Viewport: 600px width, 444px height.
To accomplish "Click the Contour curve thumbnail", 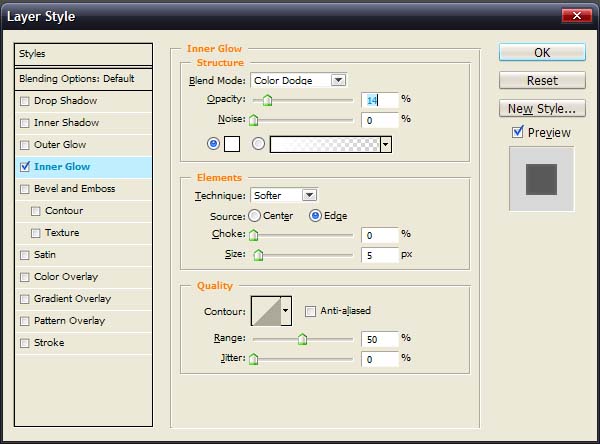I will pos(266,311).
